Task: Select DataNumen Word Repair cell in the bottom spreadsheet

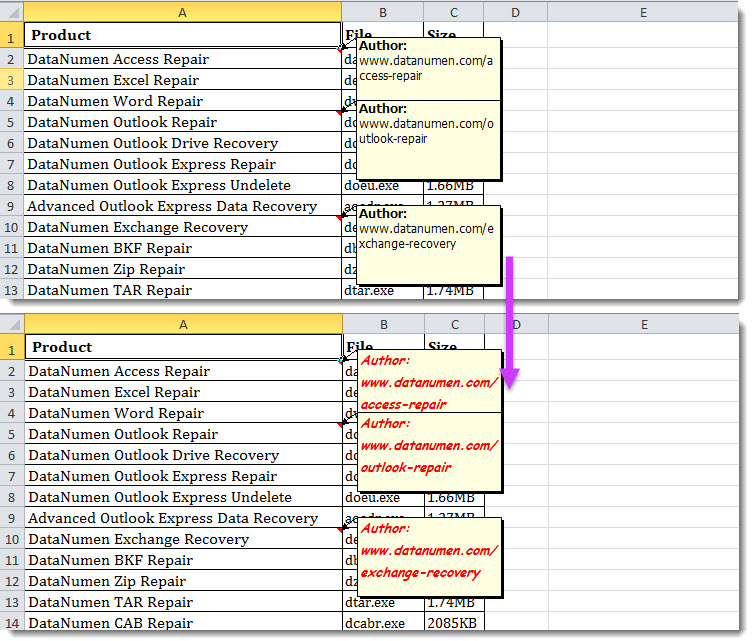Action: [x=183, y=413]
